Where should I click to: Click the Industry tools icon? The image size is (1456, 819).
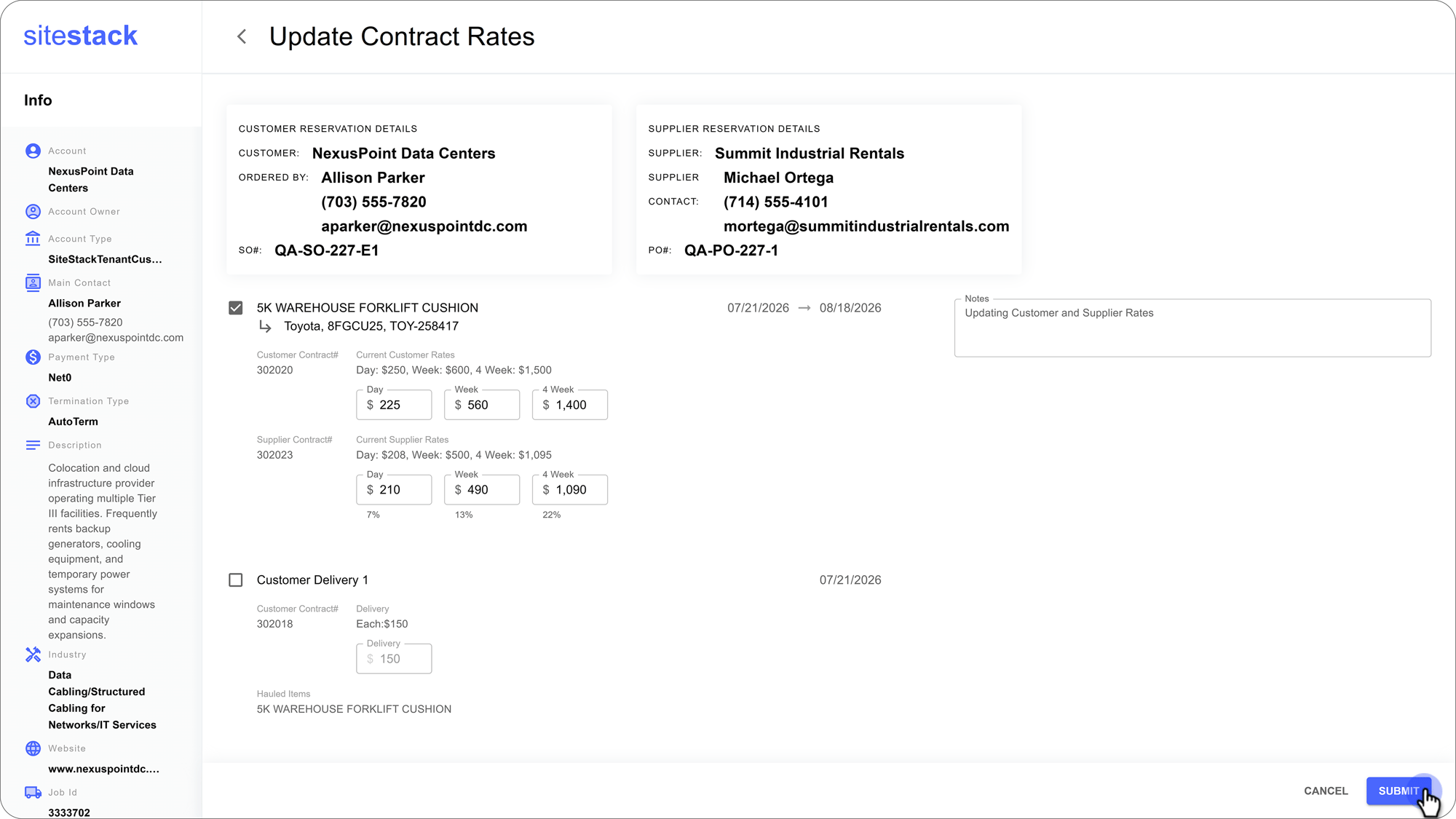(33, 654)
